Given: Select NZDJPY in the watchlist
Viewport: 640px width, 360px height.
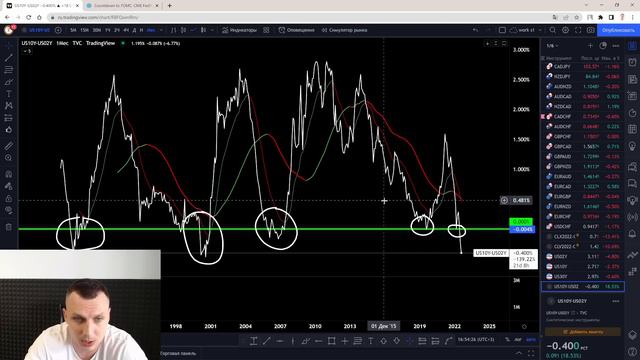Looking at the screenshot, I should pyautogui.click(x=583, y=76).
